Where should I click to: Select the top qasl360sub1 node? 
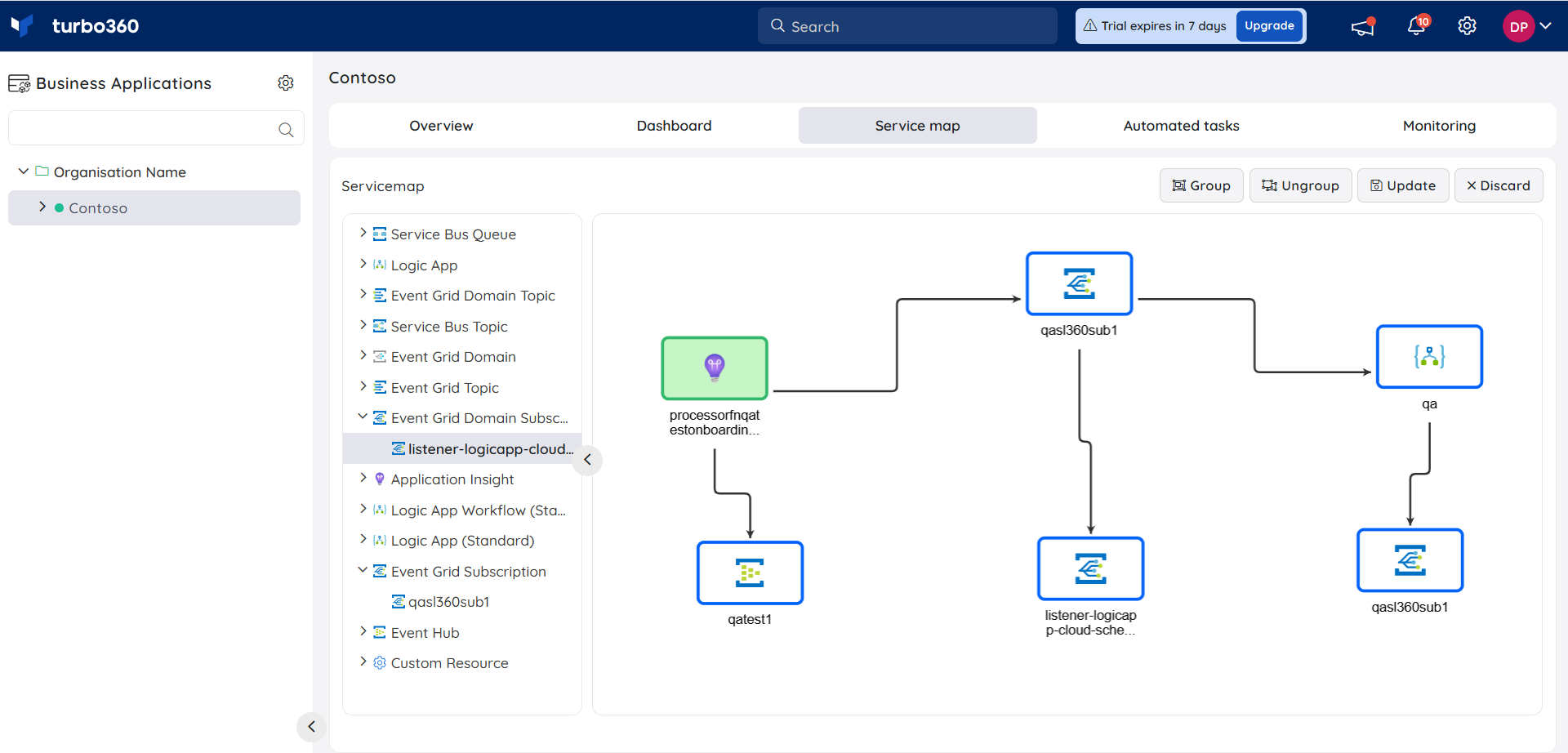click(x=1079, y=283)
